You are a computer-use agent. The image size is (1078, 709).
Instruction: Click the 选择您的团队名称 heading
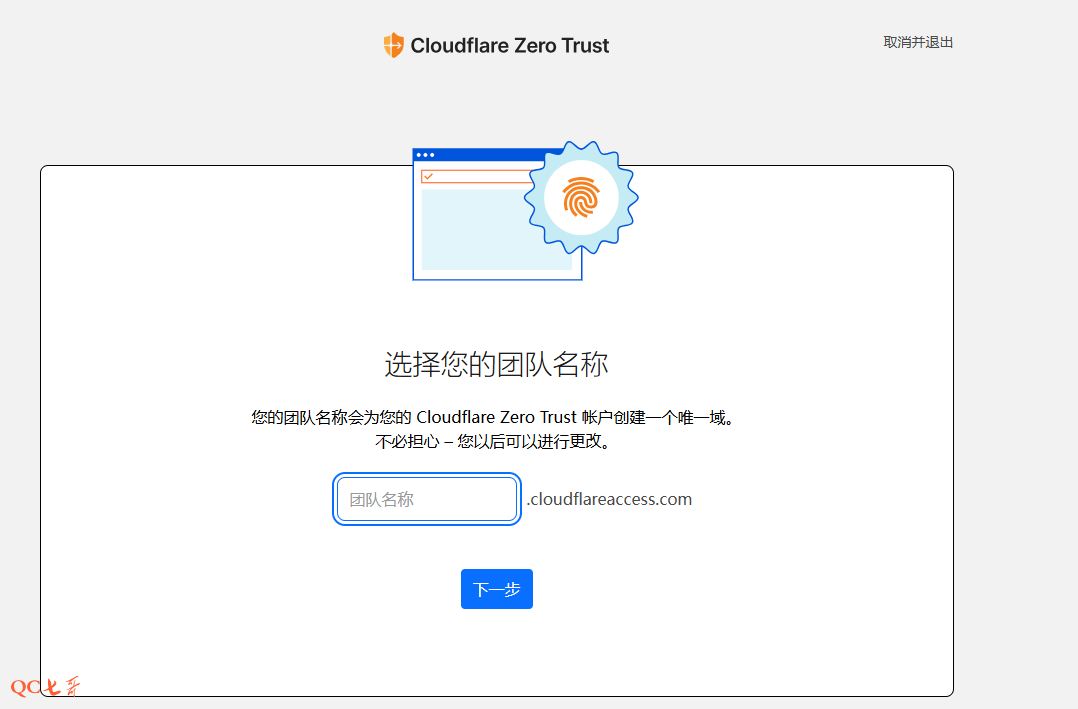[496, 364]
